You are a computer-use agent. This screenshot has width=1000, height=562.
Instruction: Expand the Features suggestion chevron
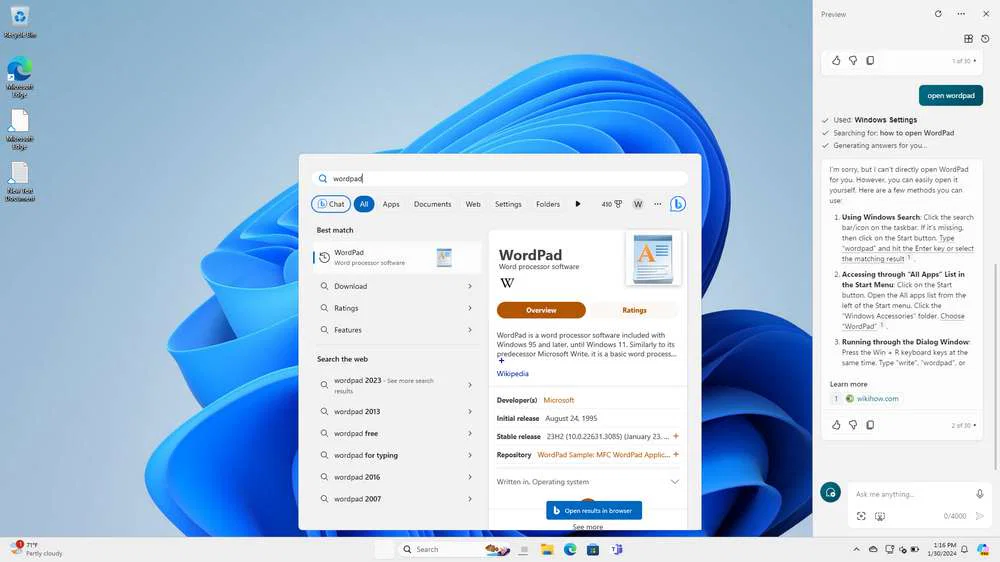pyautogui.click(x=470, y=330)
